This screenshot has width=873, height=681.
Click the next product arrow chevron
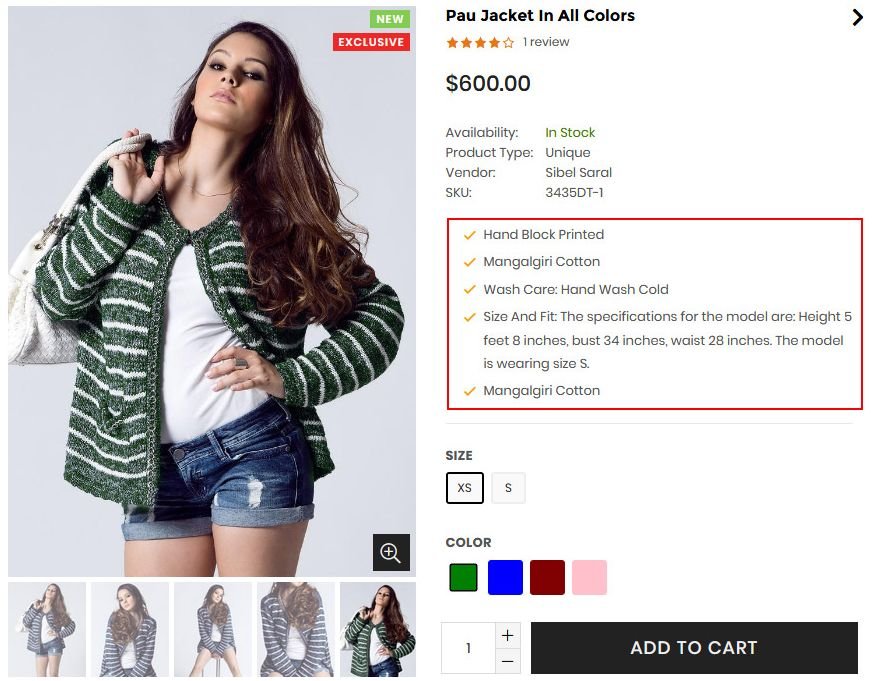coord(857,17)
